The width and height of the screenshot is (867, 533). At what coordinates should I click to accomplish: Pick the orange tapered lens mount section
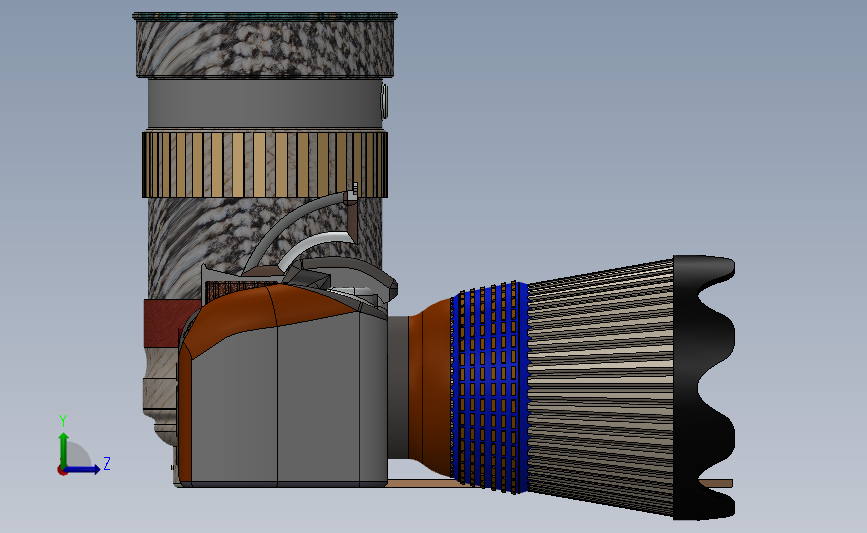(430, 387)
